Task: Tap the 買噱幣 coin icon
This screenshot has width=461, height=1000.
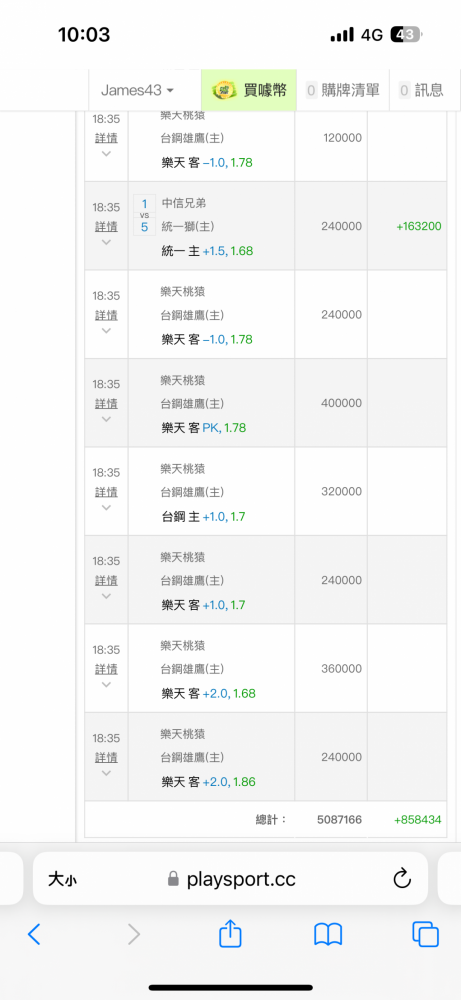Action: click(x=224, y=90)
